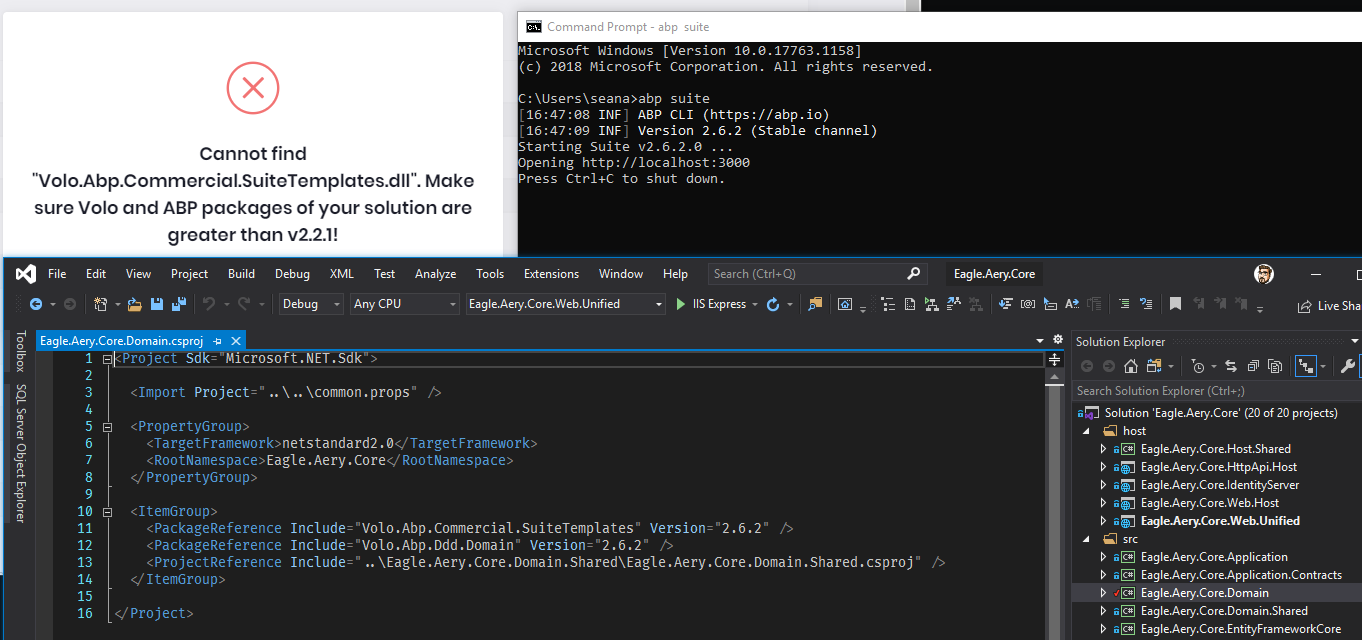Close the Eagle.Aery.Core.Domain.csproj tab
Image resolution: width=1362 pixels, height=640 pixels.
pos(236,341)
